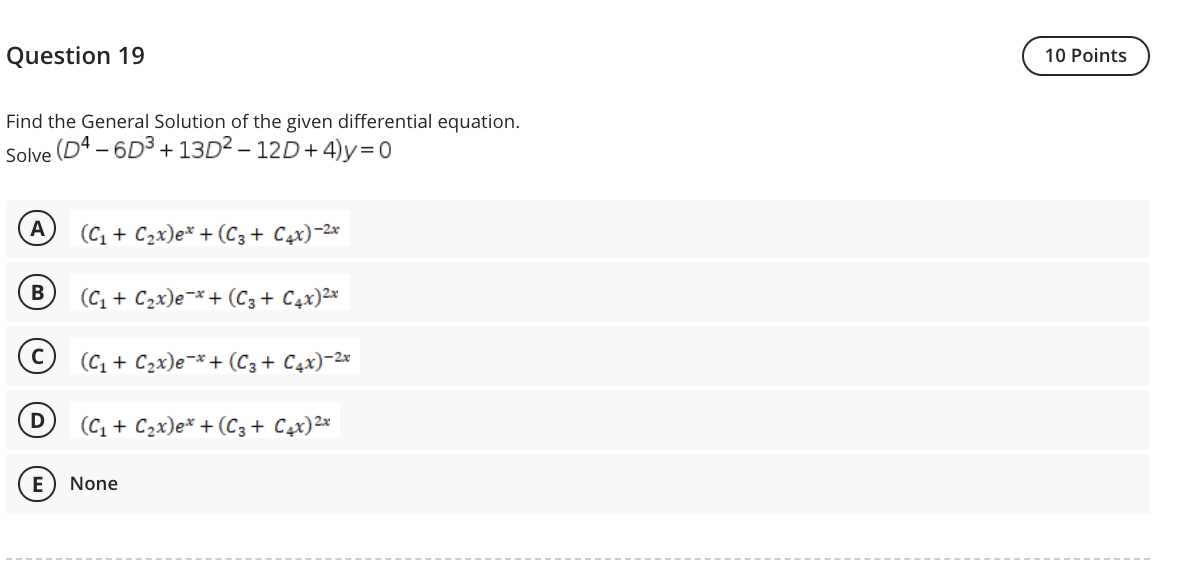Click the formula text of option A
Screen dimensions: 1186x576
coord(210,229)
